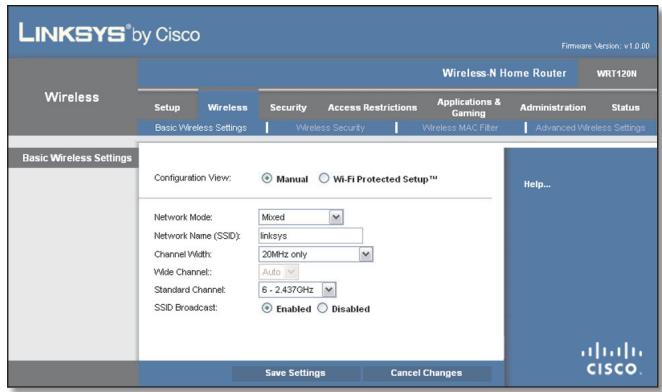Screen dimensions: 662x392
Task: Click the Basic Wireless Settings sidebar heading
Action: tap(77, 158)
